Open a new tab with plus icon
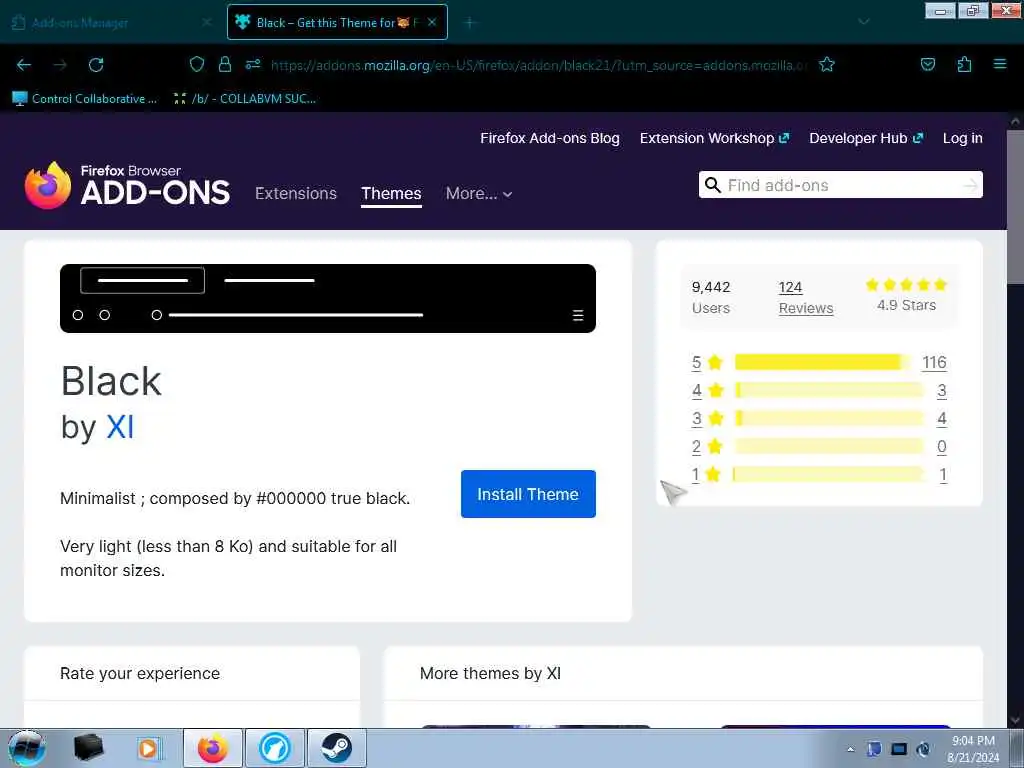This screenshot has width=1024, height=768. click(469, 23)
